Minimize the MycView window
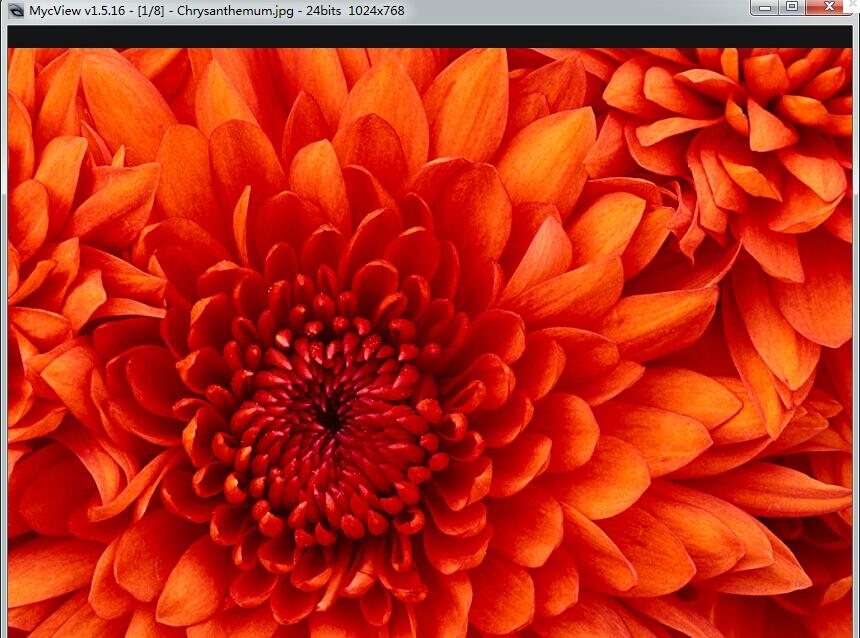Viewport: 860px width, 638px height. 766,7
